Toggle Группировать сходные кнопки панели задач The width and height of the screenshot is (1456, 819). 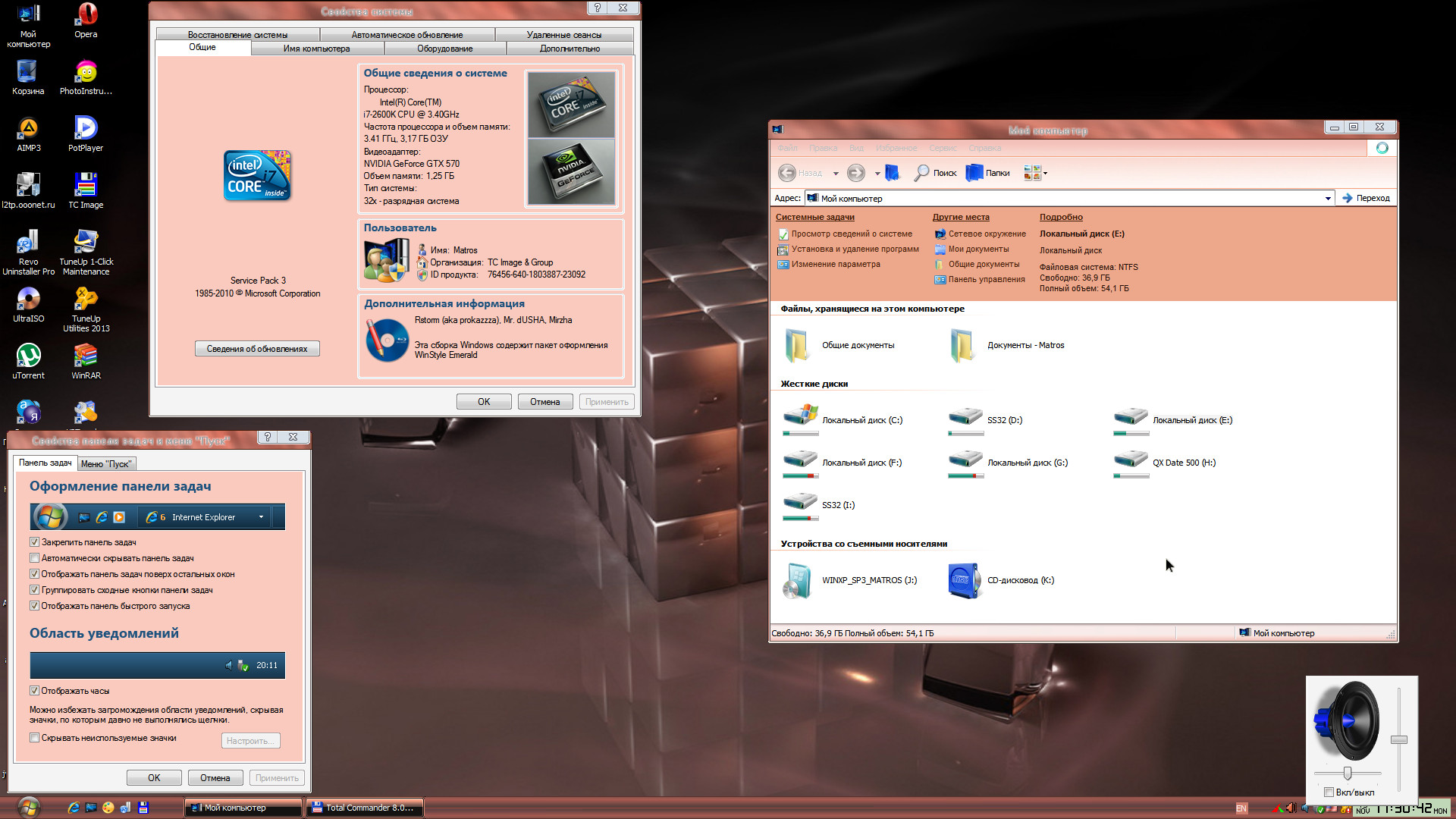coord(34,590)
